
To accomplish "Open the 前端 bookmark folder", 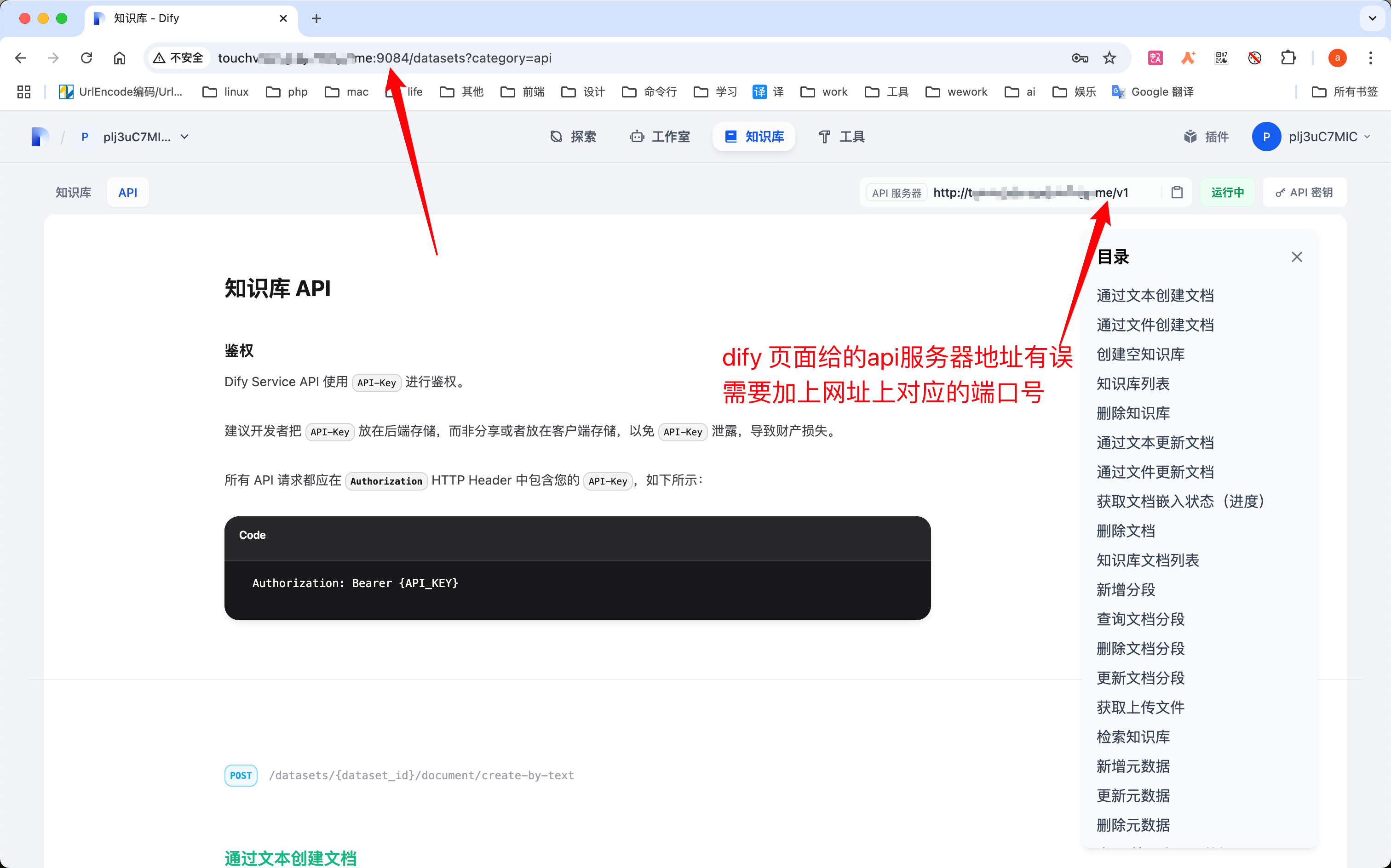I will click(523, 92).
